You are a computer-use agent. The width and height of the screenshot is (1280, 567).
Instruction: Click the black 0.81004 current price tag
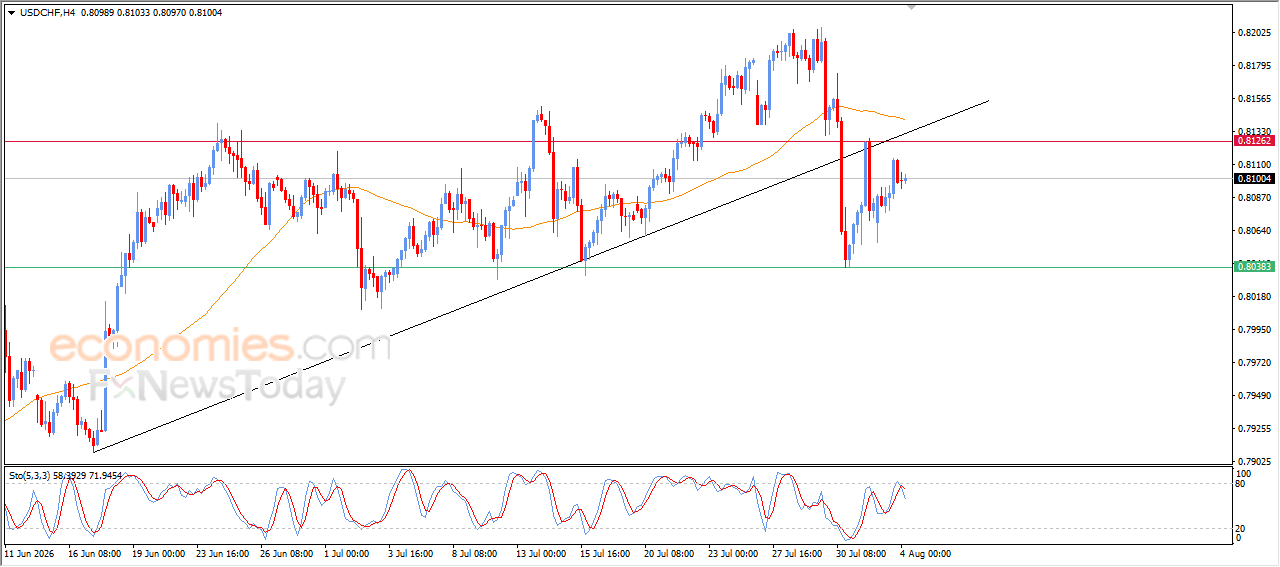pyautogui.click(x=1254, y=178)
